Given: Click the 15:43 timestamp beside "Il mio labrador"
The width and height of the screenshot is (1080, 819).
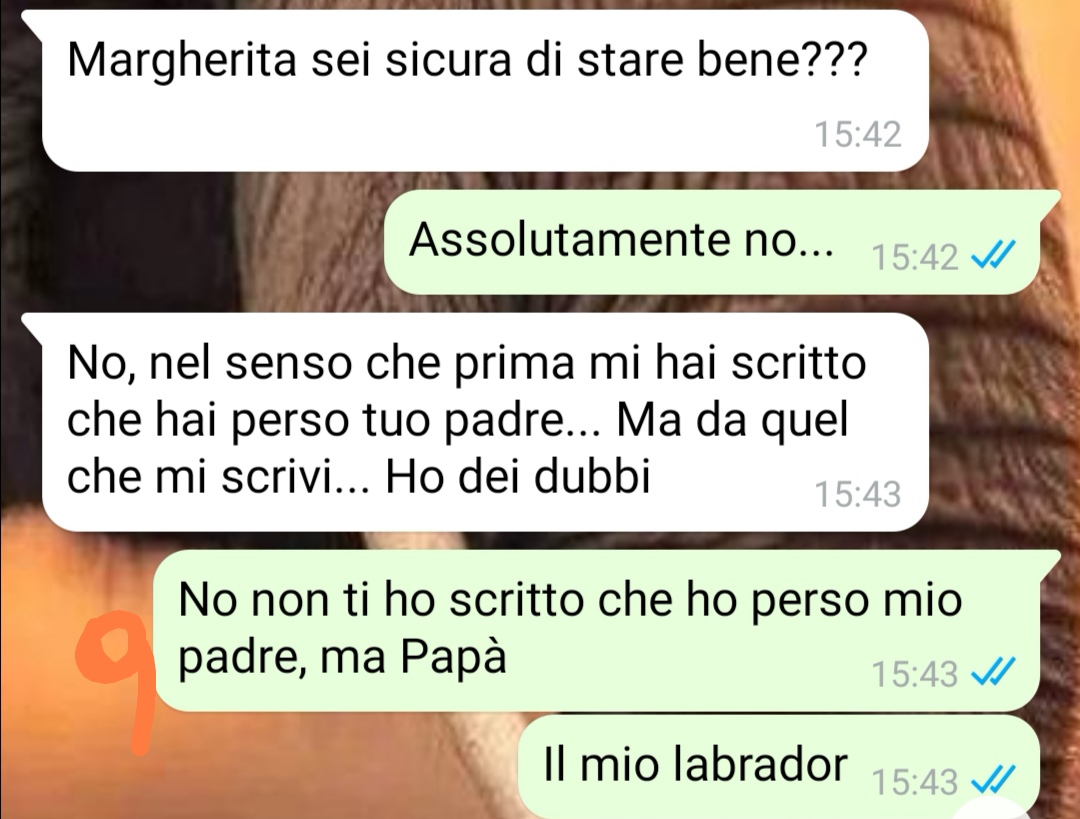Looking at the screenshot, I should click(x=915, y=782).
